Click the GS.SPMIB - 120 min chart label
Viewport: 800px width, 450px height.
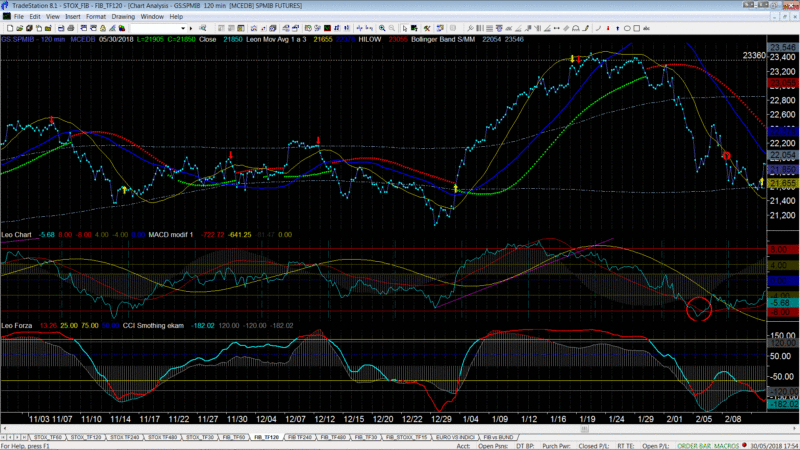(33, 39)
